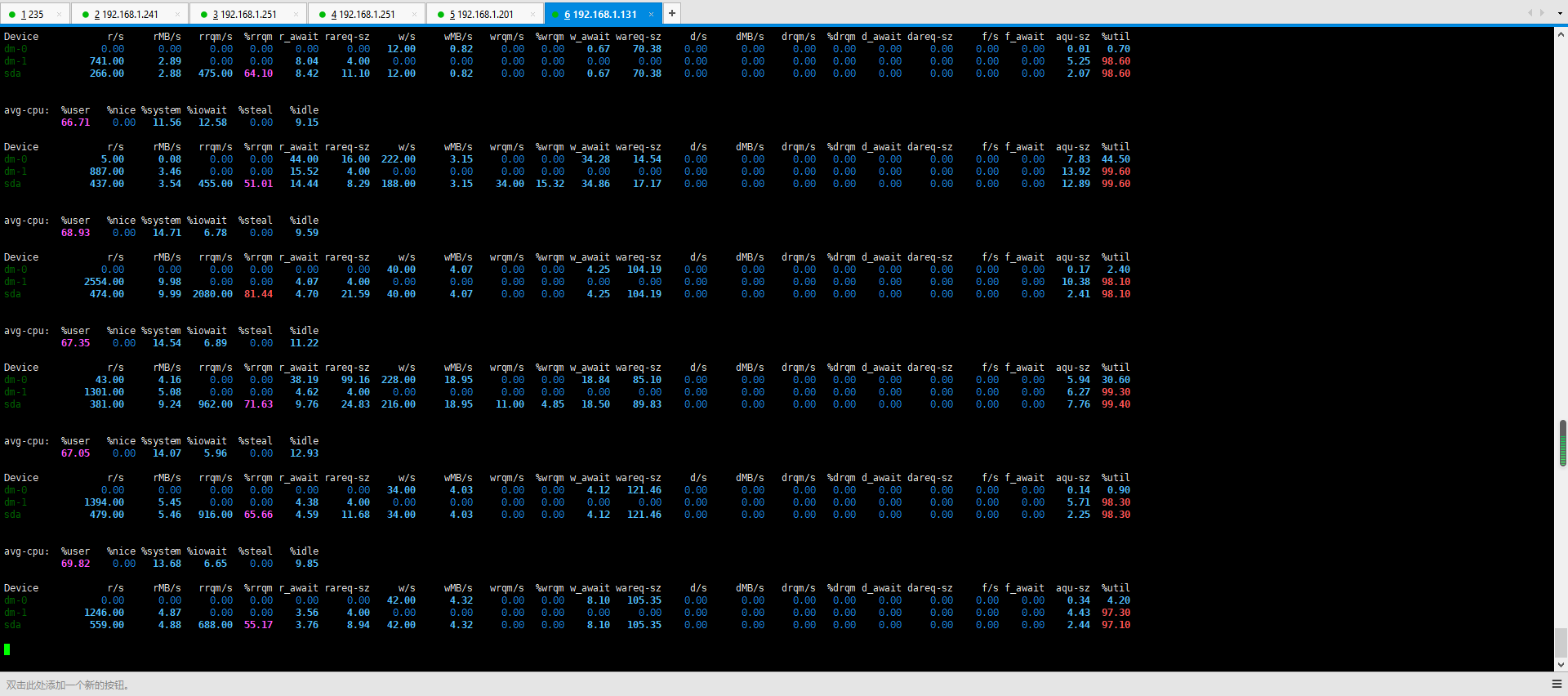
Task: Click the terminal scrollbar down arrow
Action: [1561, 665]
